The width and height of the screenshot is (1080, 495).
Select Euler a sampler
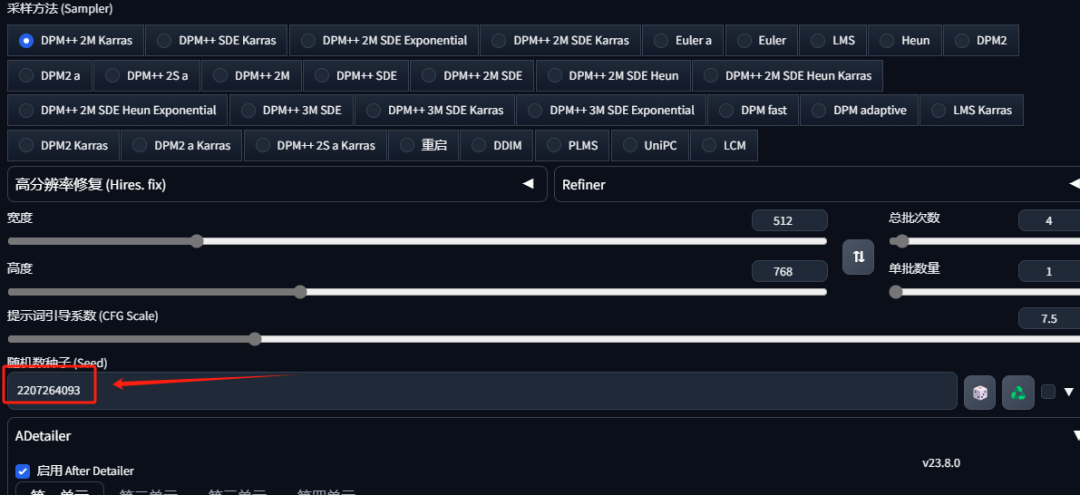pos(683,41)
